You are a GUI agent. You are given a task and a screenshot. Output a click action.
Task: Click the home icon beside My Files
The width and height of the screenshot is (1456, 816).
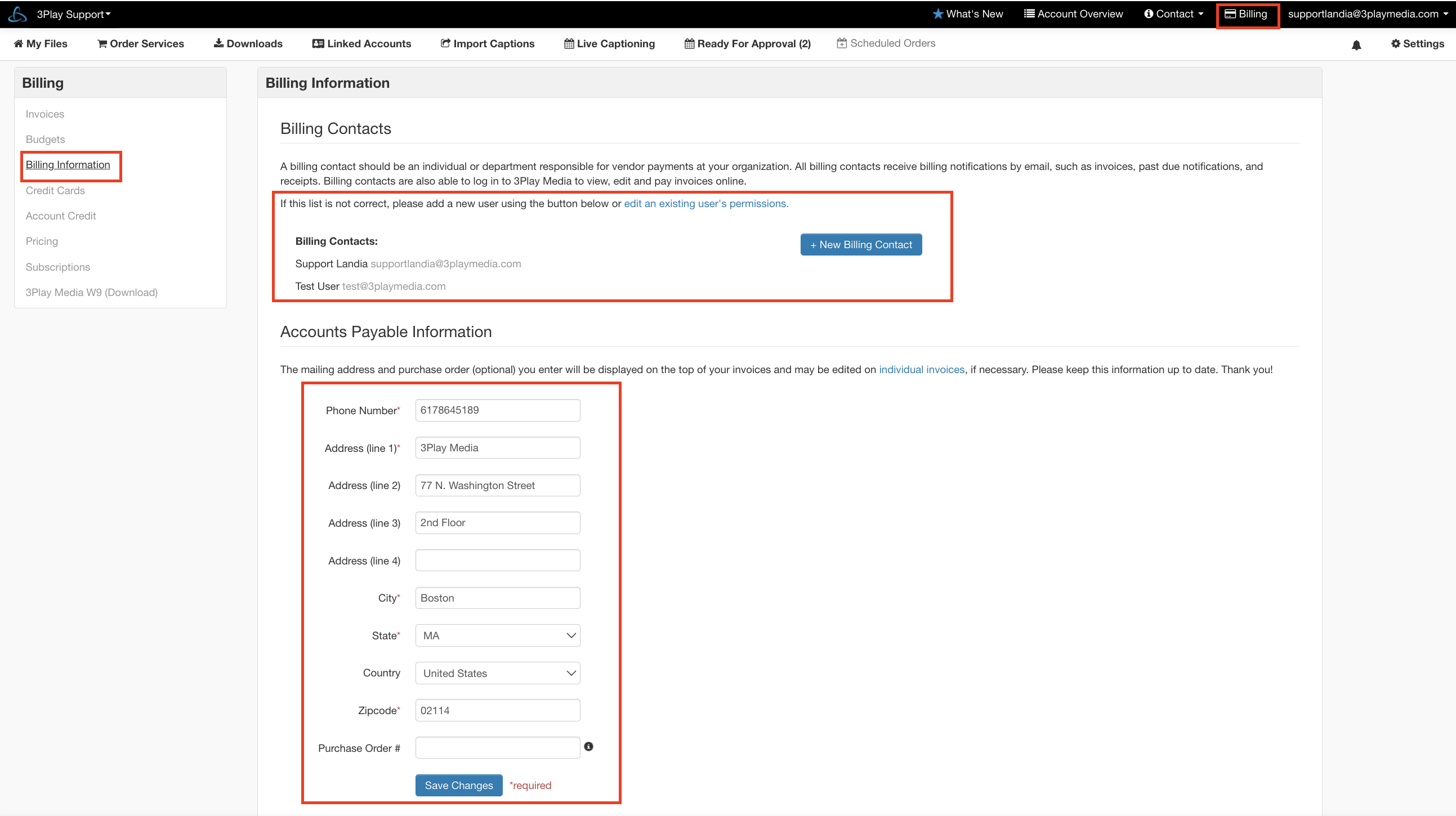point(19,43)
